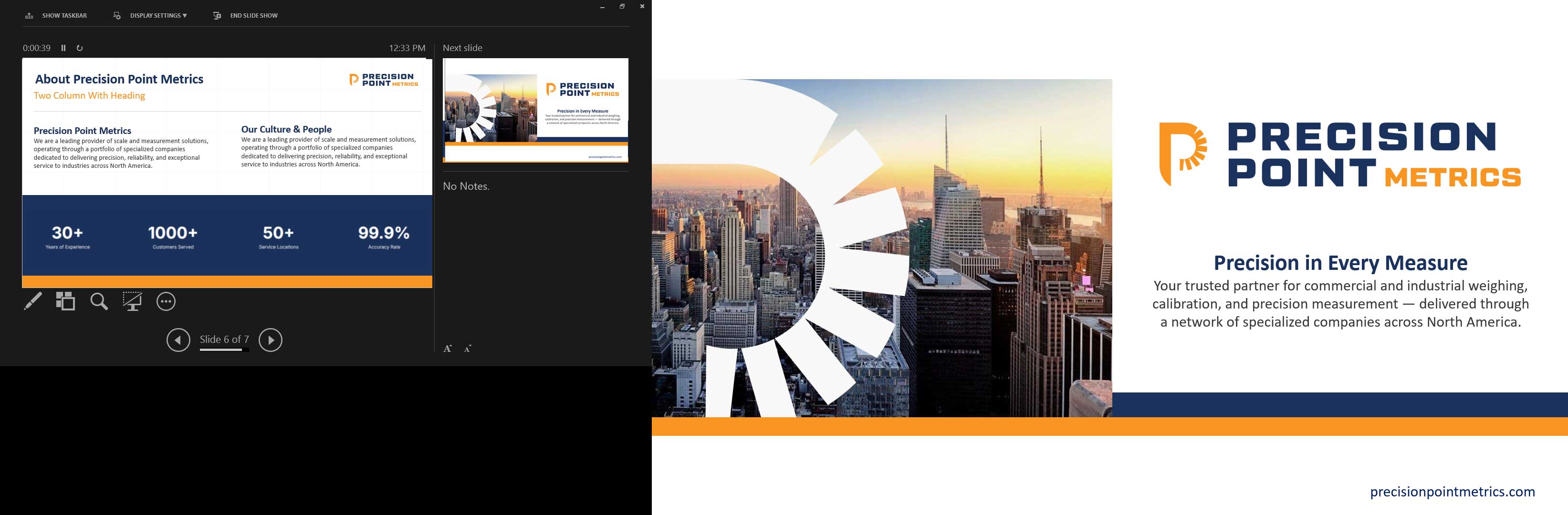Image resolution: width=1568 pixels, height=515 pixels.
Task: Click the Show Taskbar icon
Action: click(29, 15)
